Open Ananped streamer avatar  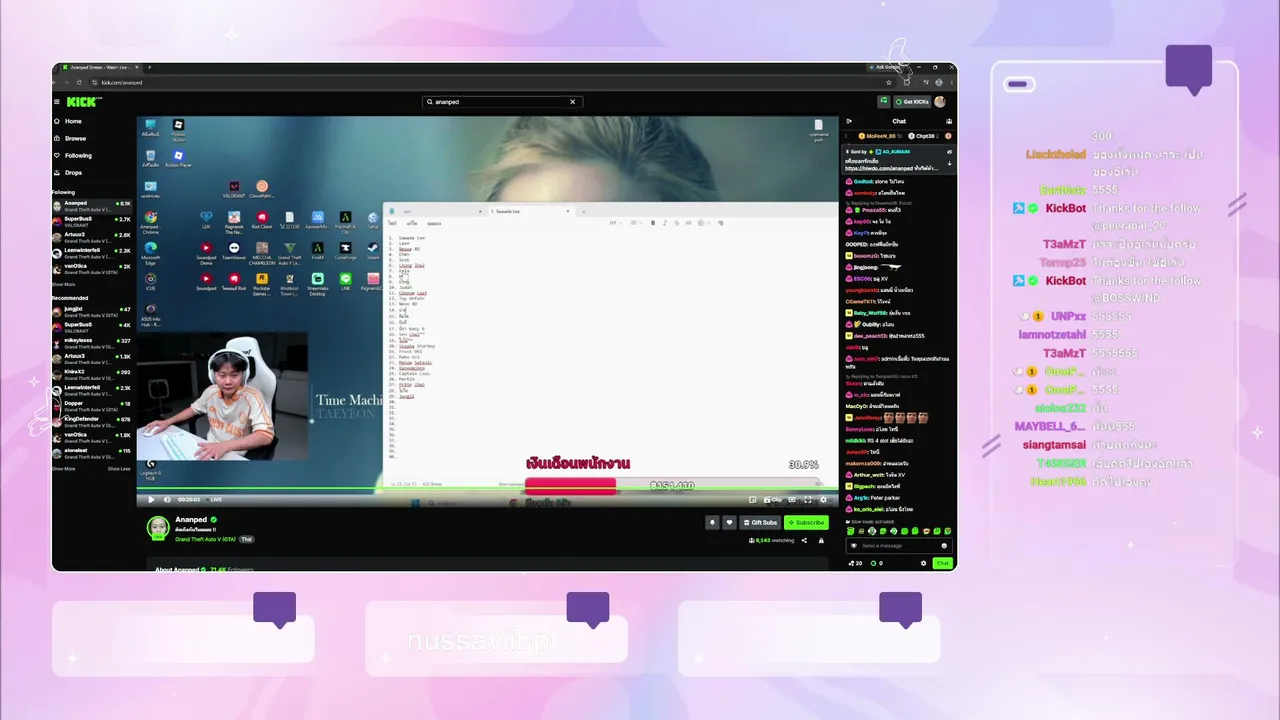click(158, 528)
